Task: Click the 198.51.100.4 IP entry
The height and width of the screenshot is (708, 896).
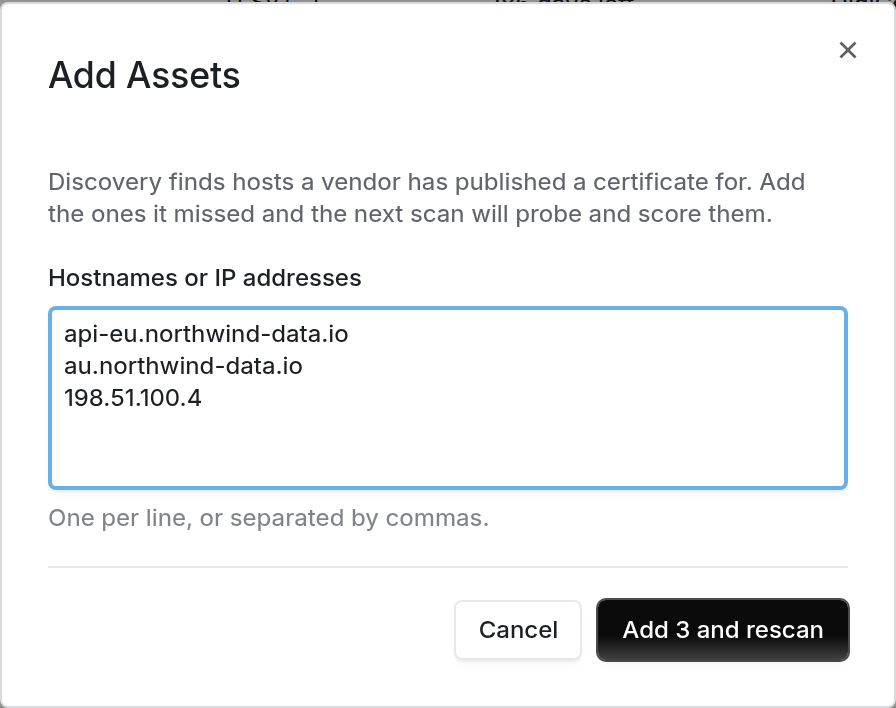Action: pos(133,398)
